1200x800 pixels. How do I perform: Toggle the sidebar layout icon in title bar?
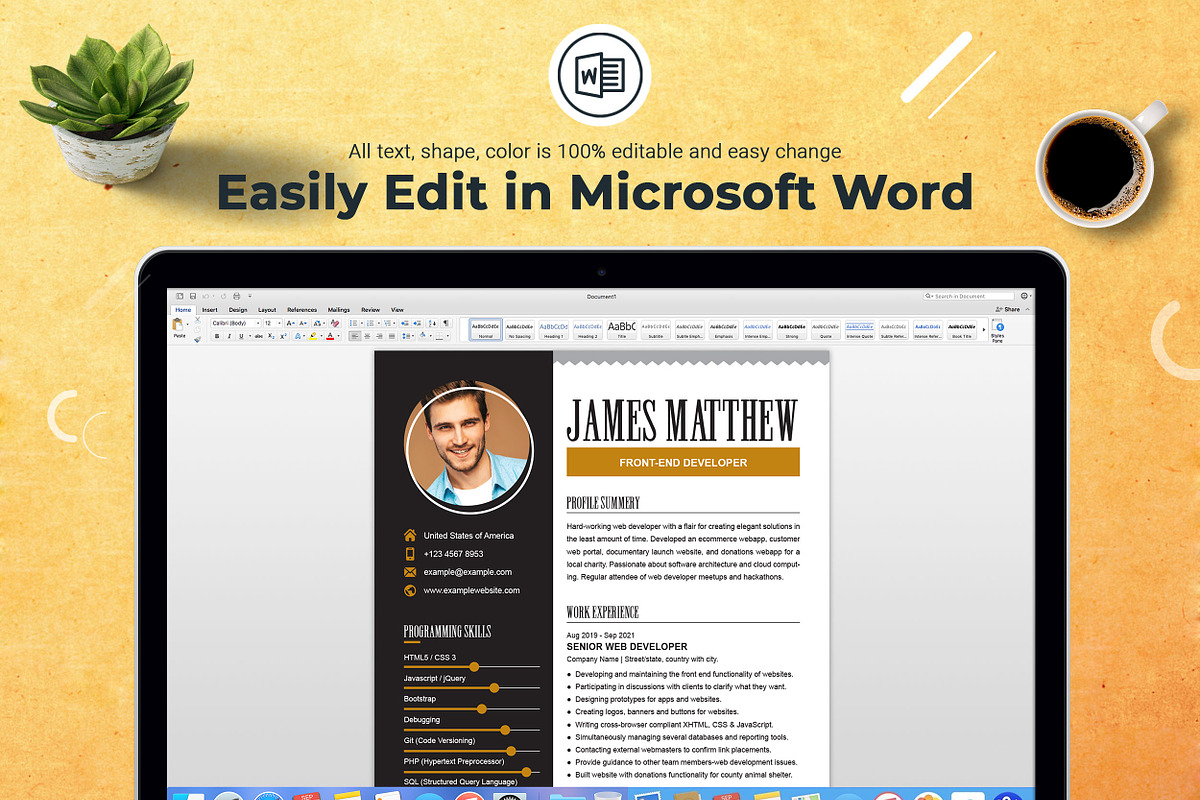pos(179,296)
